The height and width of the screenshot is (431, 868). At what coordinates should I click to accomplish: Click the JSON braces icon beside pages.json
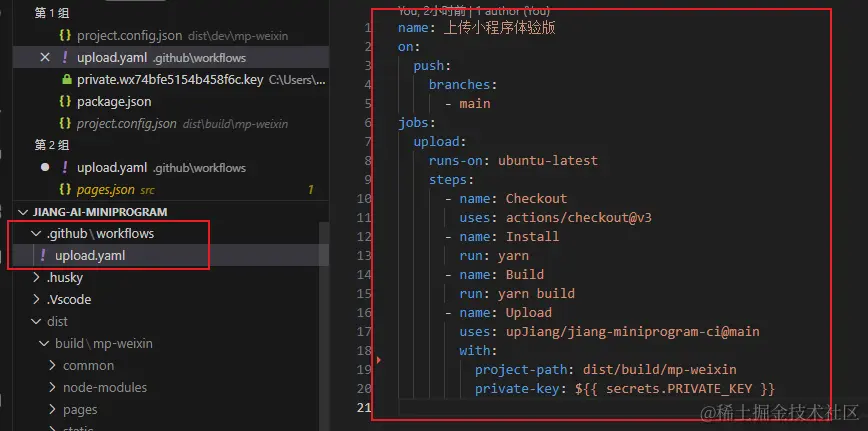(x=65, y=190)
